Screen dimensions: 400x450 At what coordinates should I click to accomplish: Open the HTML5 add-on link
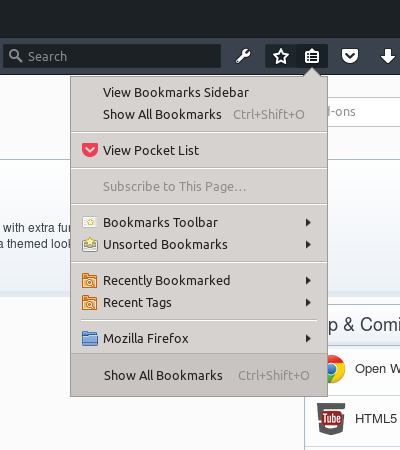[x=376, y=419]
